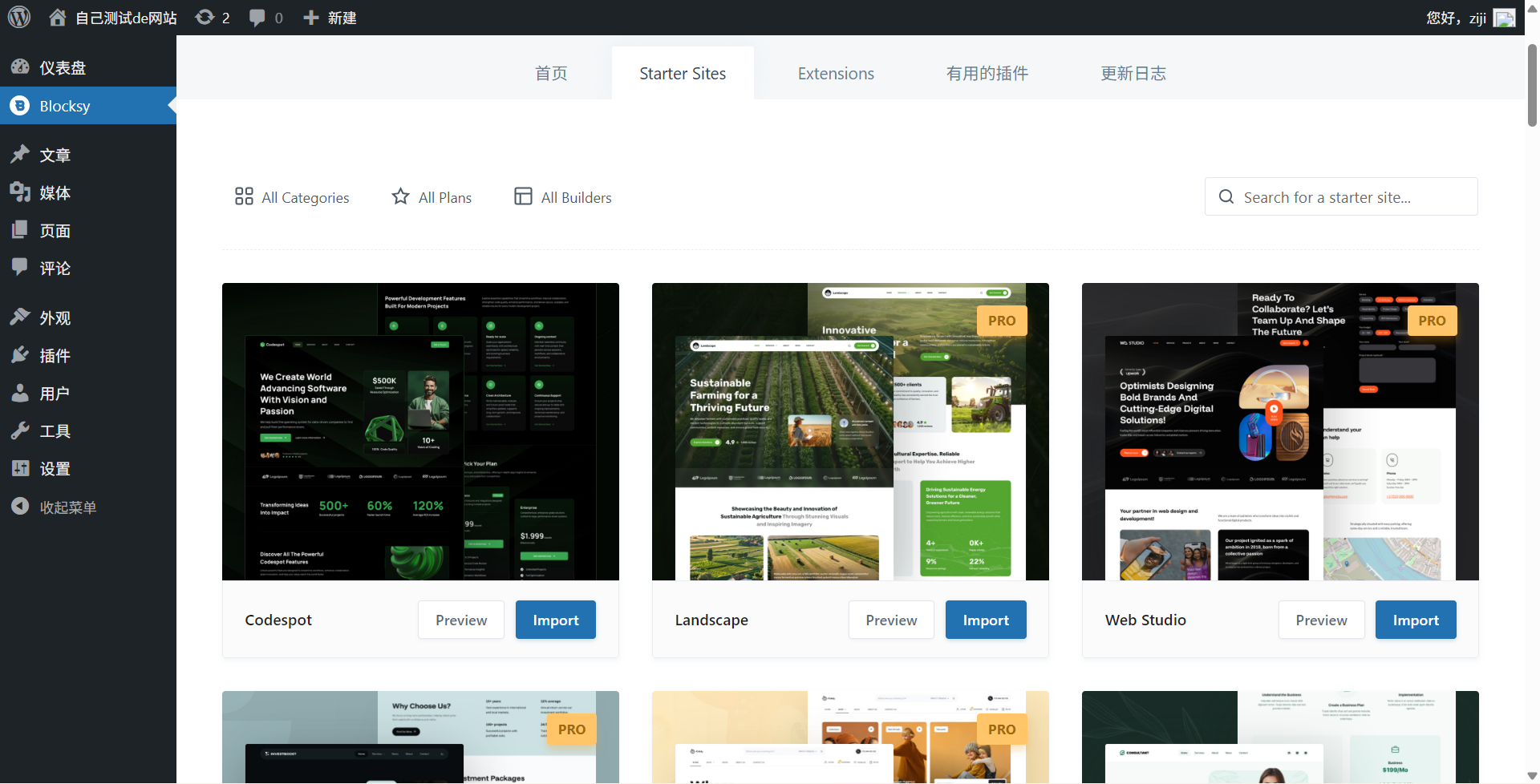Open 设置 label in the sidebar

55,469
